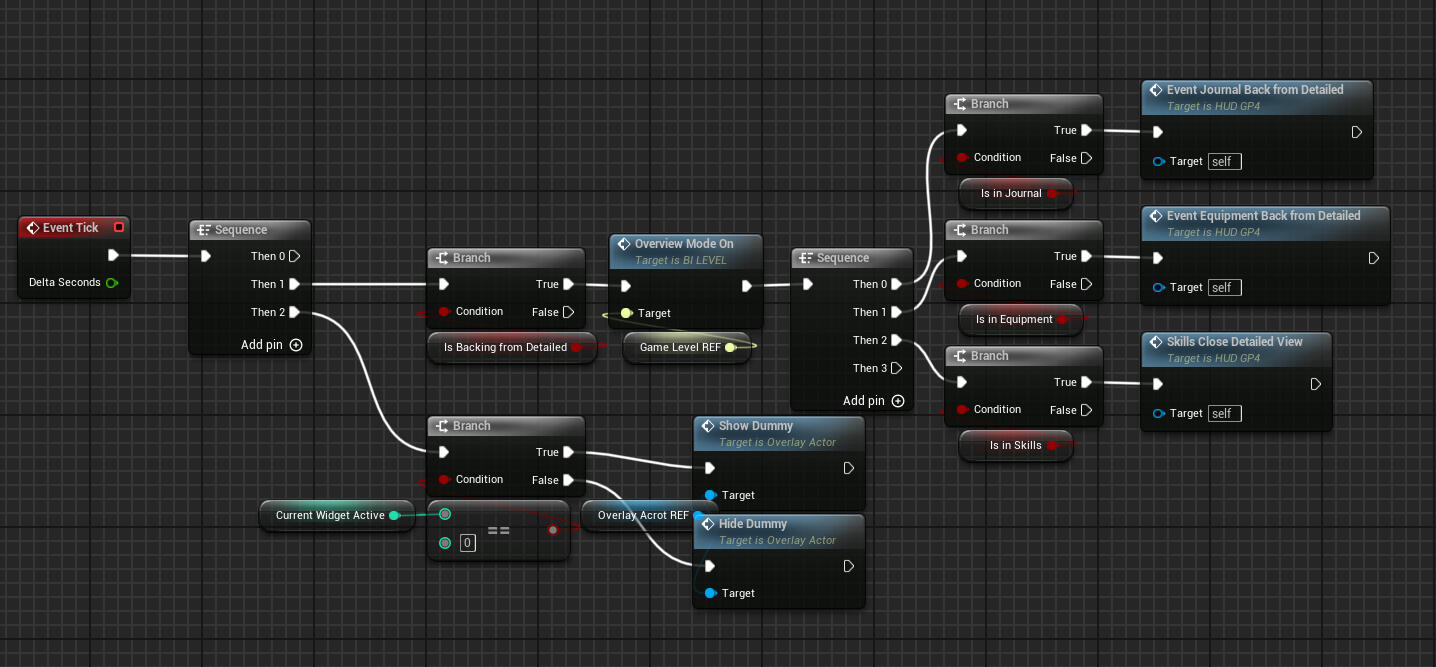The height and width of the screenshot is (667, 1436).
Task: Select the Is Backing from Detailed variable node
Action: tap(504, 347)
